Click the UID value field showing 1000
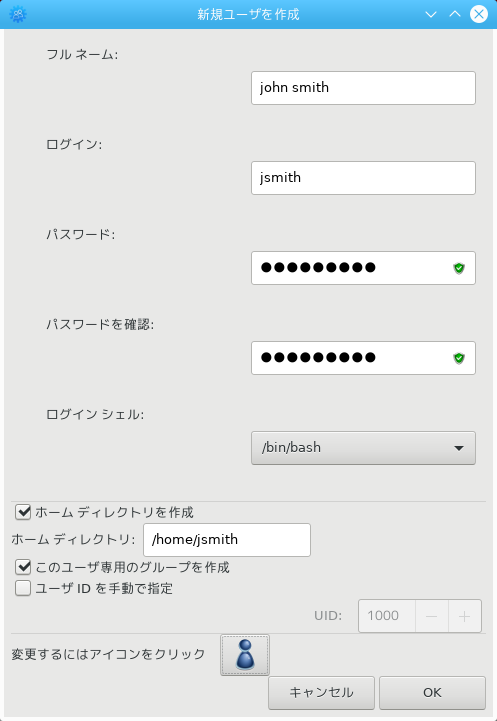 click(x=387, y=616)
